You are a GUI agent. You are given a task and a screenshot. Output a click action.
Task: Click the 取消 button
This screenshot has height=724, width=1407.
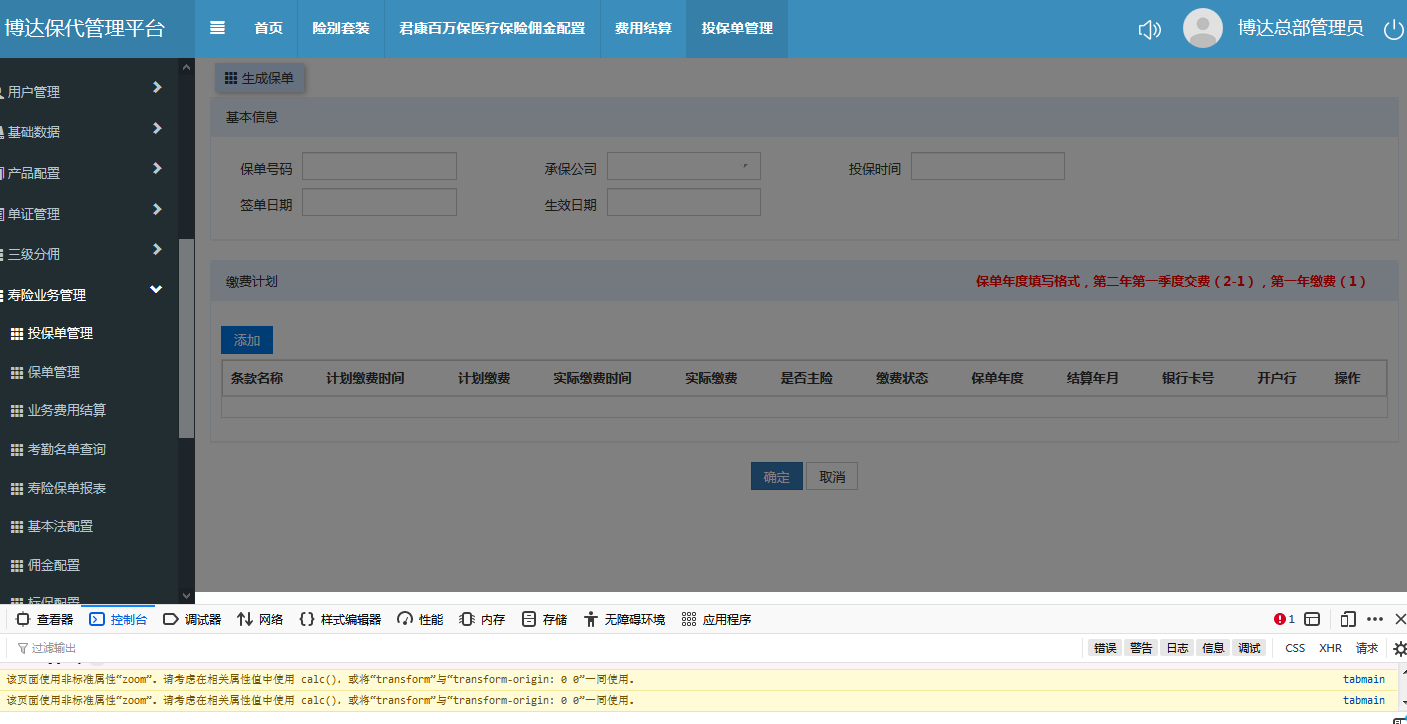(x=832, y=477)
